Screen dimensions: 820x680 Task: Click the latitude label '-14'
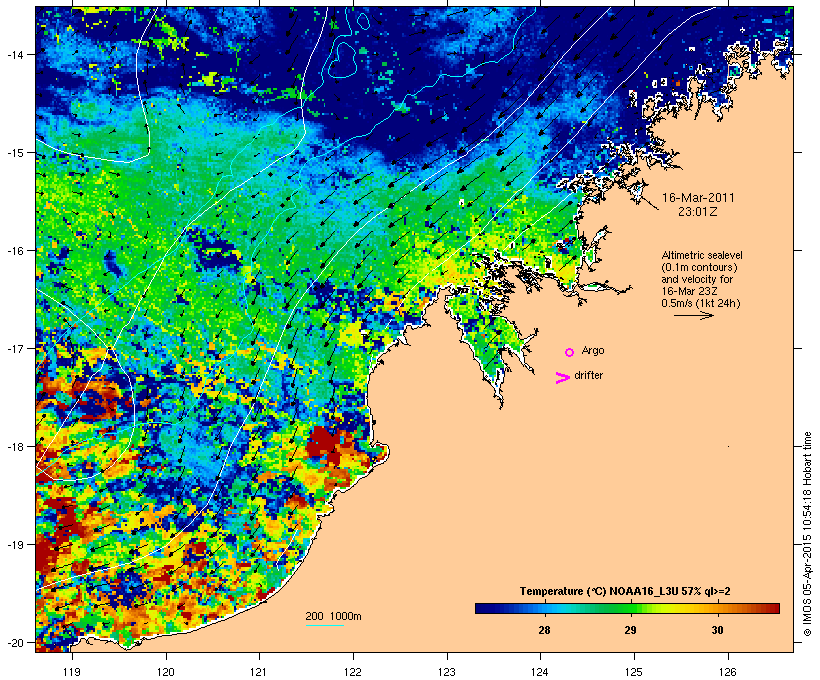[14, 54]
